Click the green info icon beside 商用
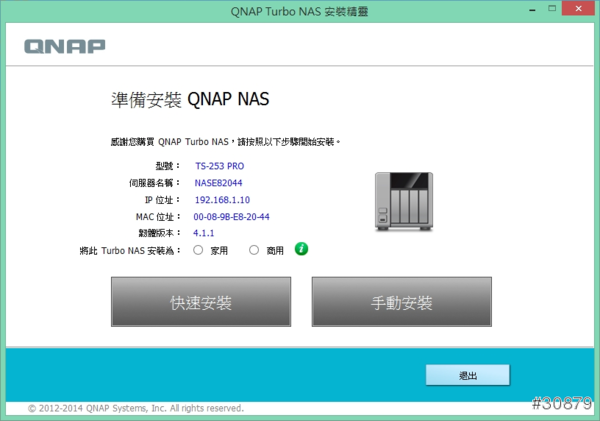 pos(301,249)
